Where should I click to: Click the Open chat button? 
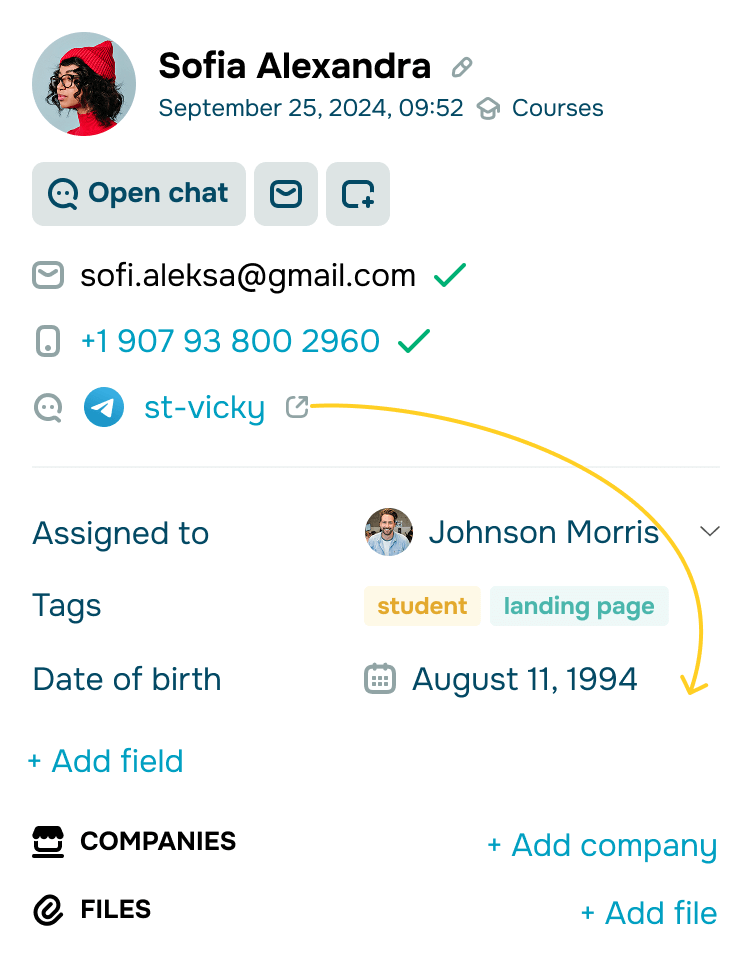138,194
